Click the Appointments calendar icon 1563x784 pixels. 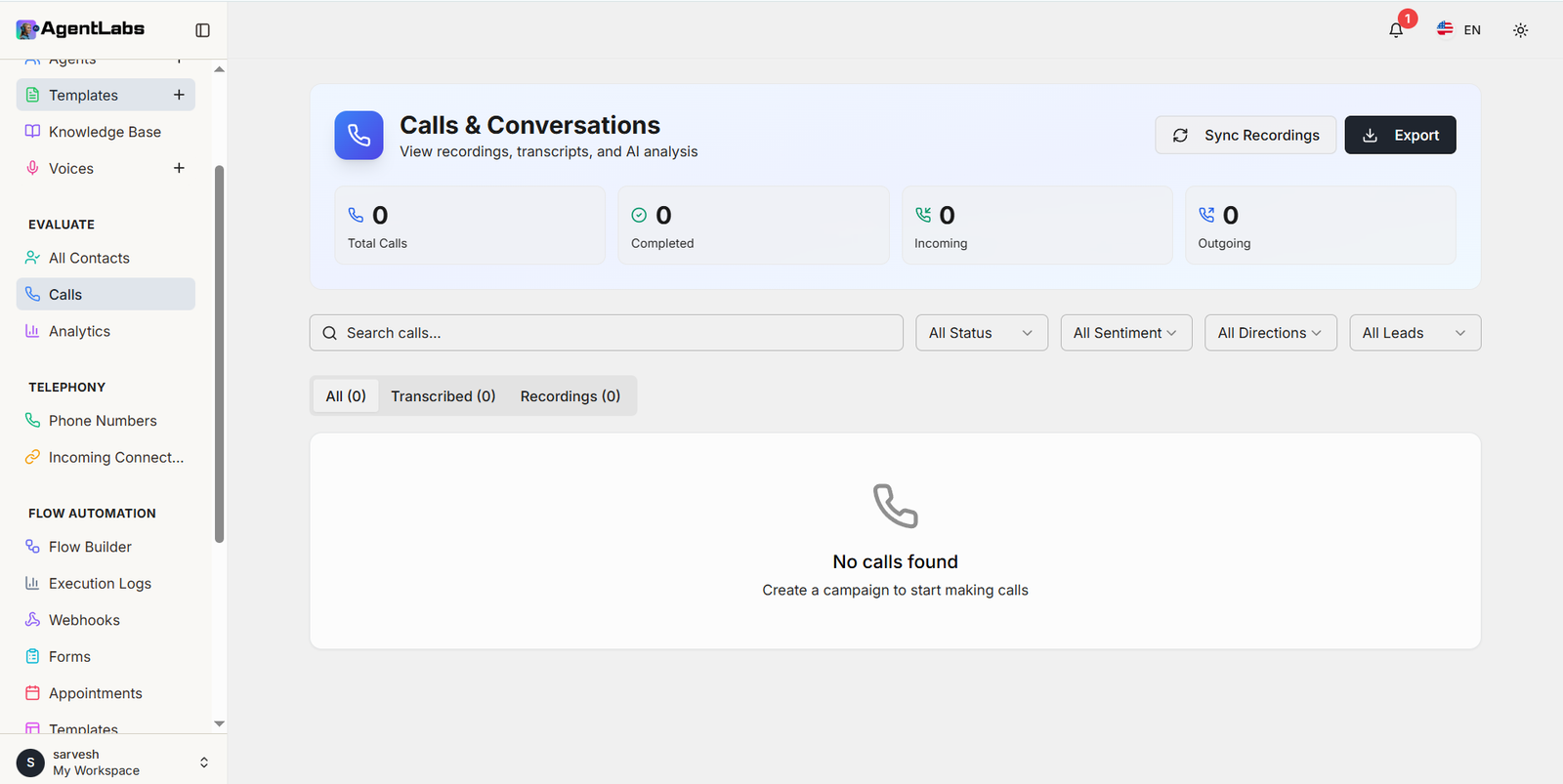(x=32, y=693)
